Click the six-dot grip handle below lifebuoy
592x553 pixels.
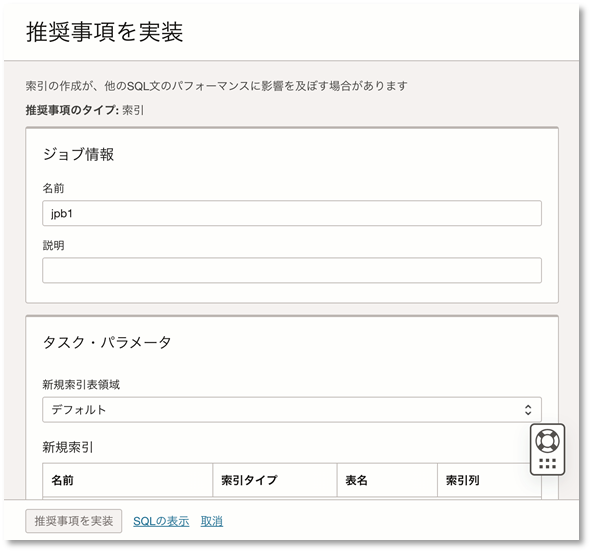[x=547, y=464]
